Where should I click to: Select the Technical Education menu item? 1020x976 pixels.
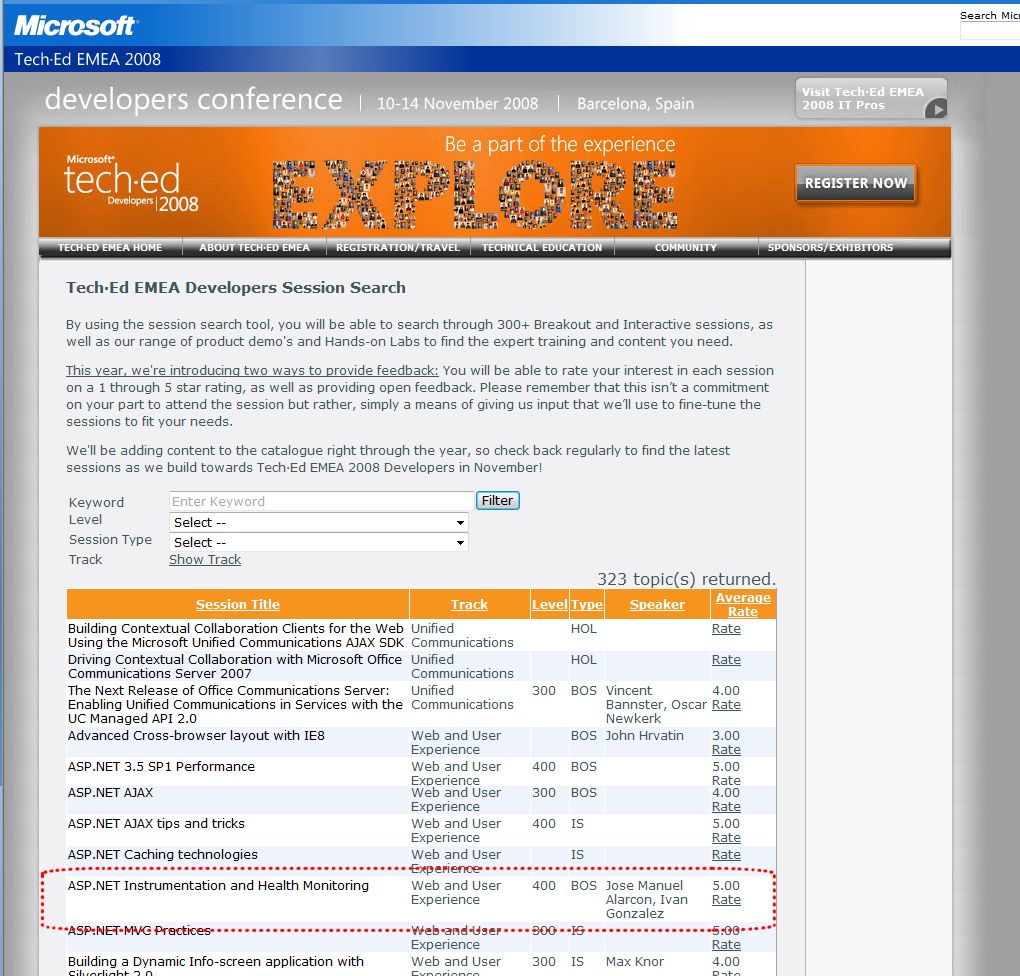tap(542, 247)
